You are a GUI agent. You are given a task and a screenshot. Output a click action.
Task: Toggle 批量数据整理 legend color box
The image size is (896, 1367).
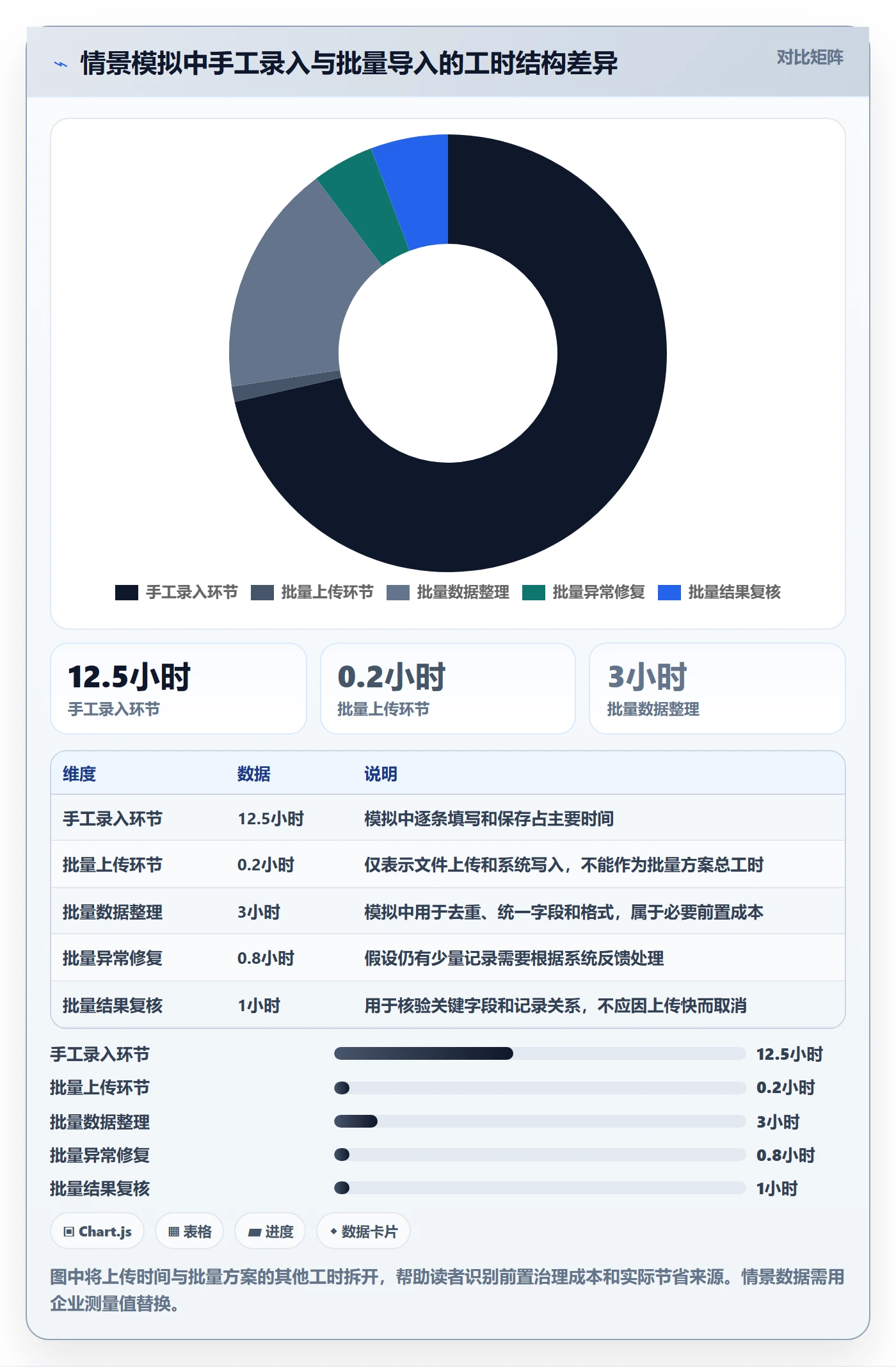(x=397, y=593)
